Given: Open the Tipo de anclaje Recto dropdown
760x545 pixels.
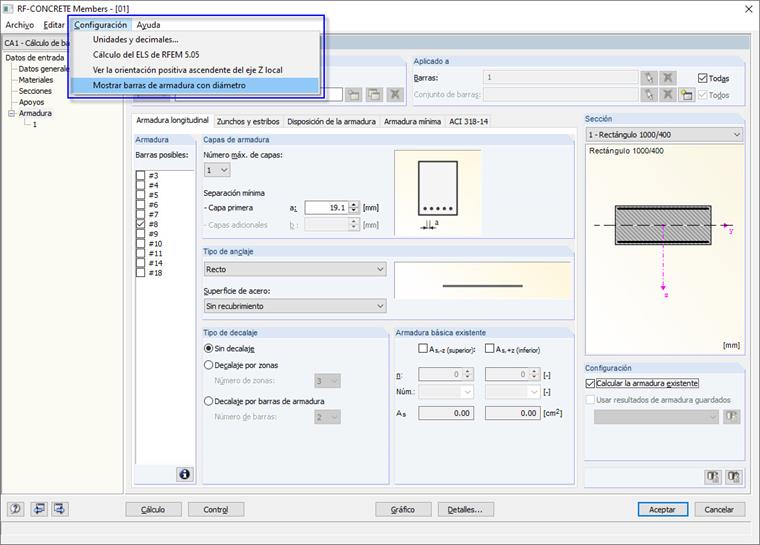Looking at the screenshot, I should [x=295, y=269].
